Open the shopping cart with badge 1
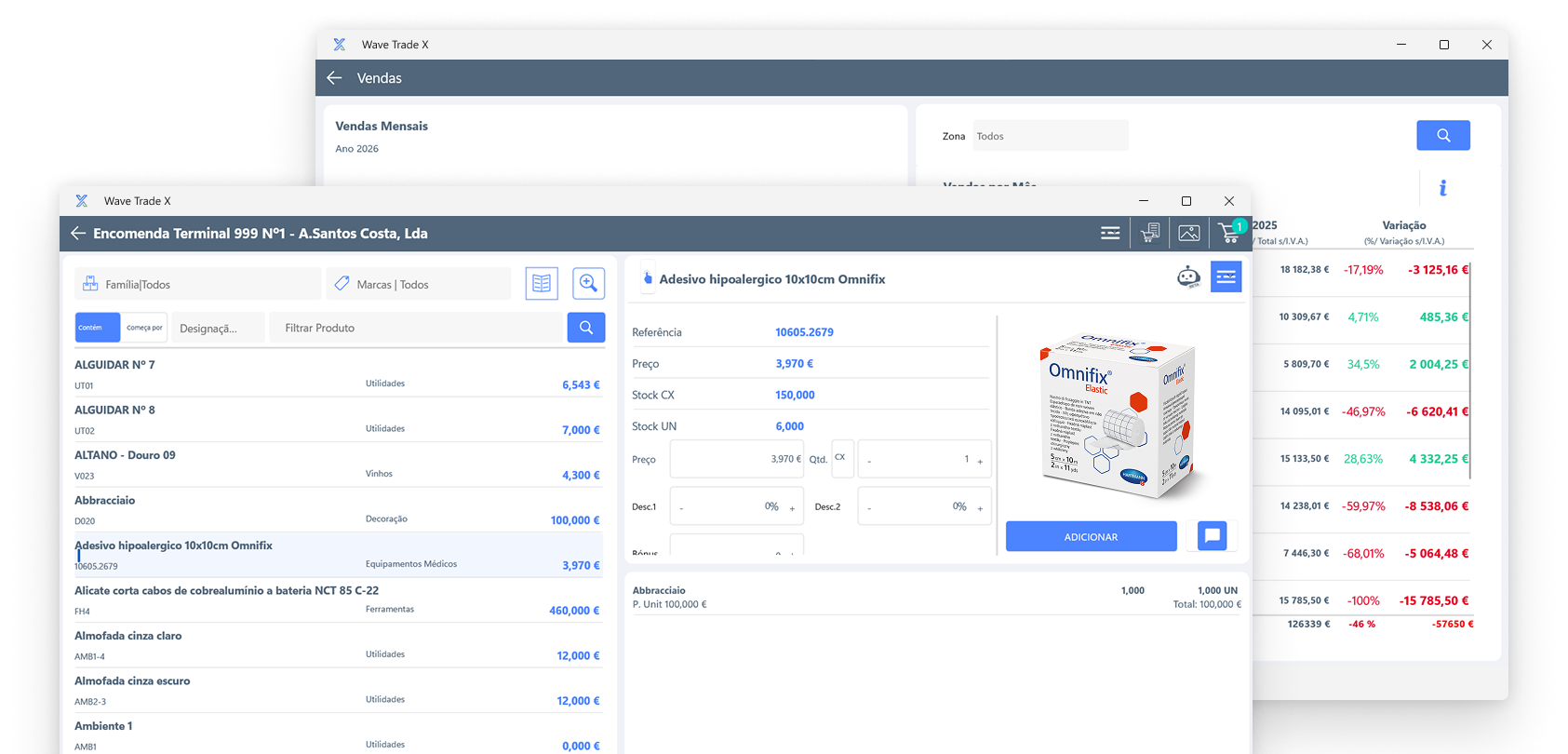Viewport: 1568px width, 754px height. 1230,233
